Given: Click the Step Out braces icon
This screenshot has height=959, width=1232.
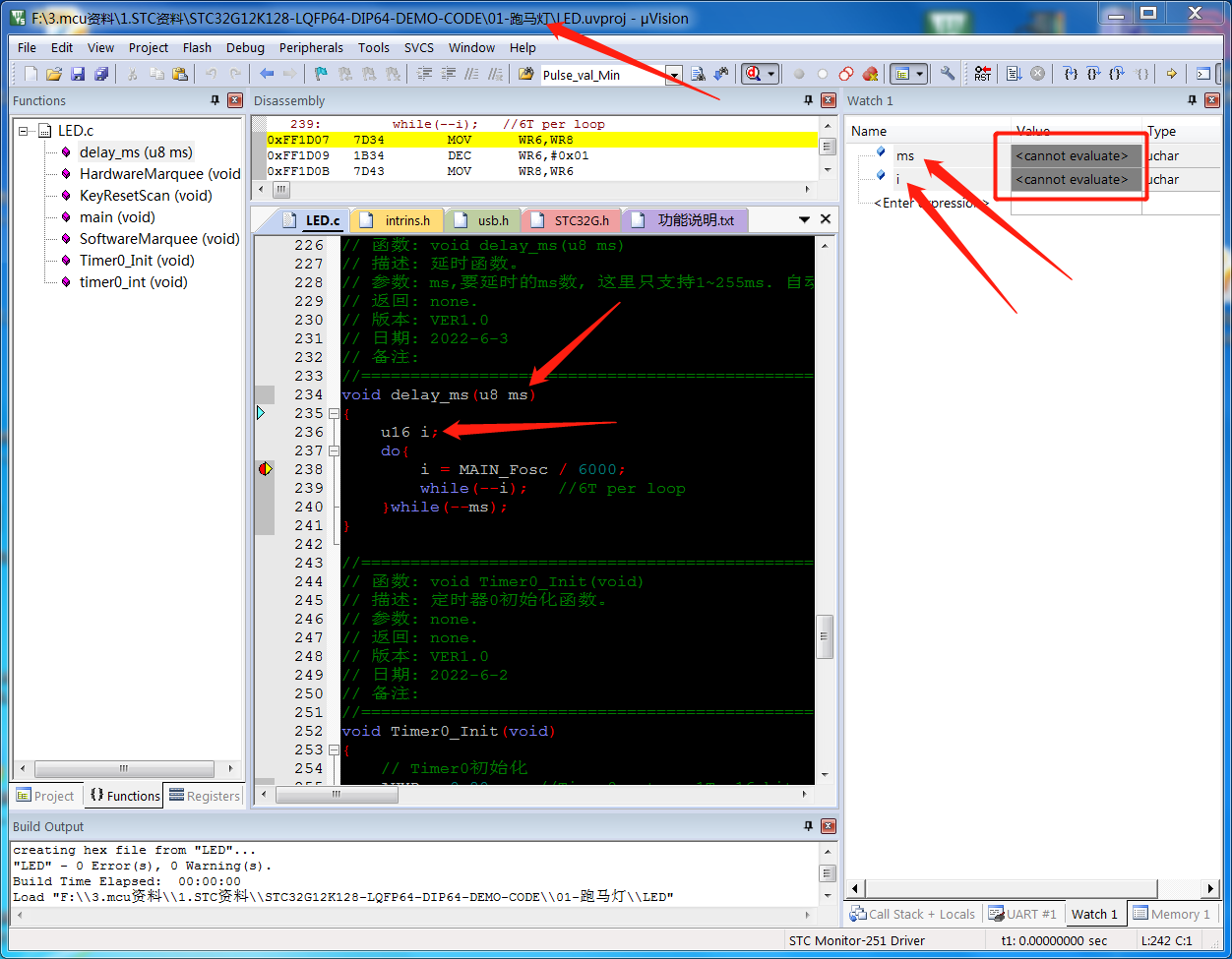Looking at the screenshot, I should pyautogui.click(x=1117, y=74).
